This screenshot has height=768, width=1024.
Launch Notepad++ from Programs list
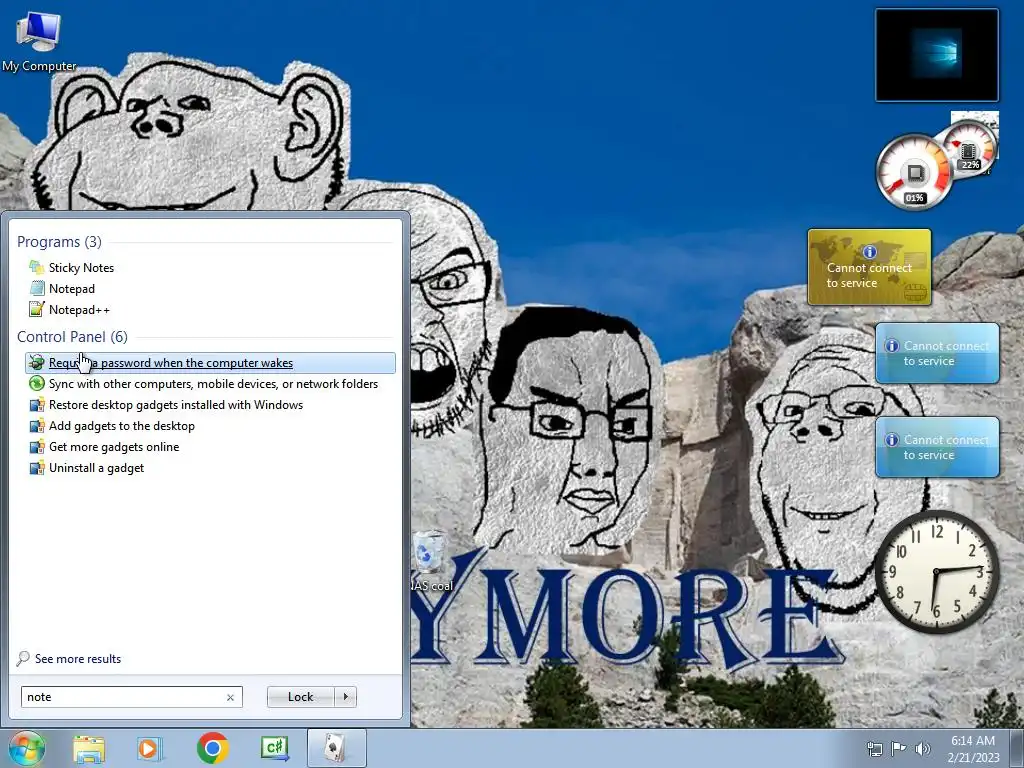point(79,310)
